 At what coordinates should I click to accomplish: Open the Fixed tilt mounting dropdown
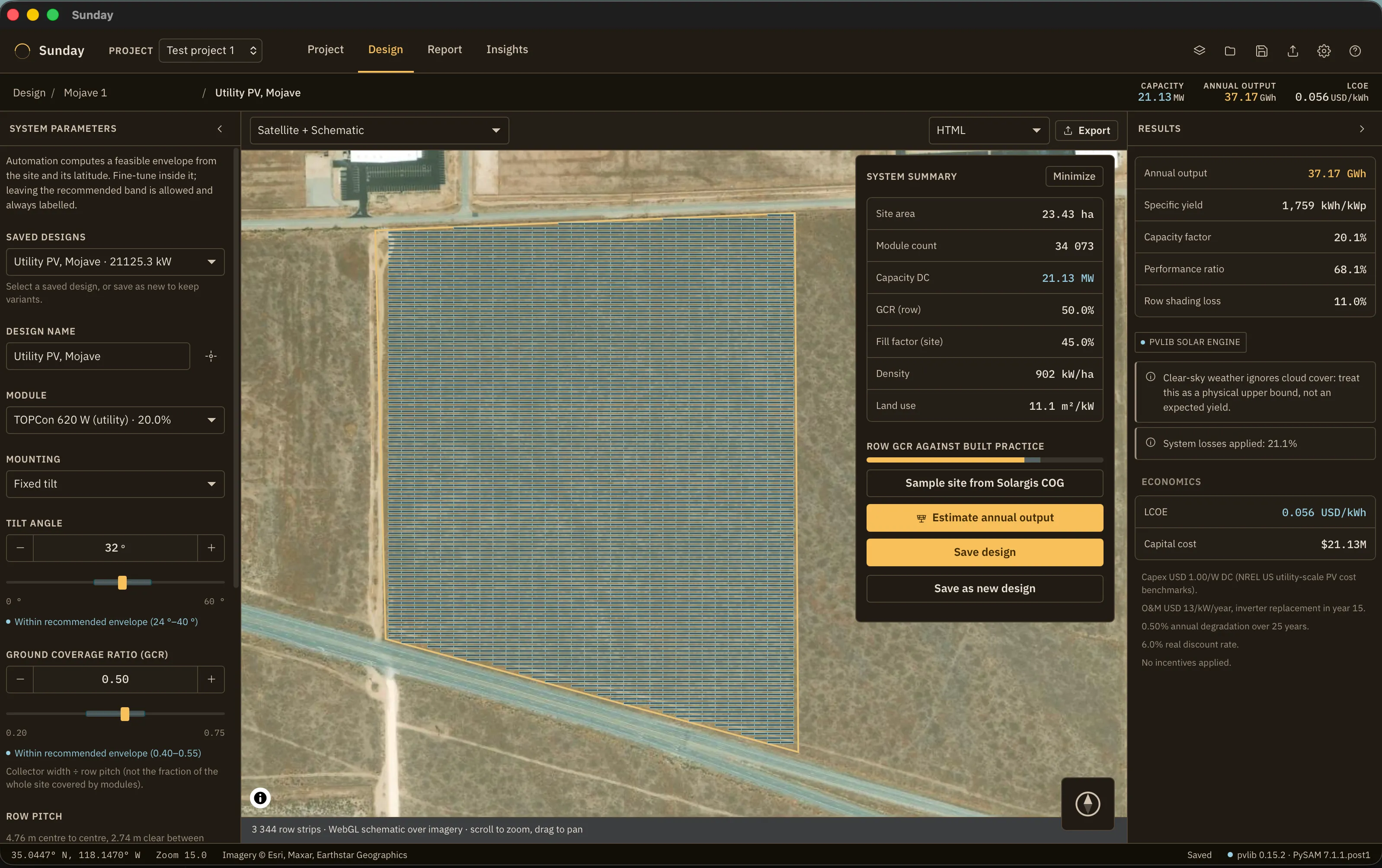point(115,484)
